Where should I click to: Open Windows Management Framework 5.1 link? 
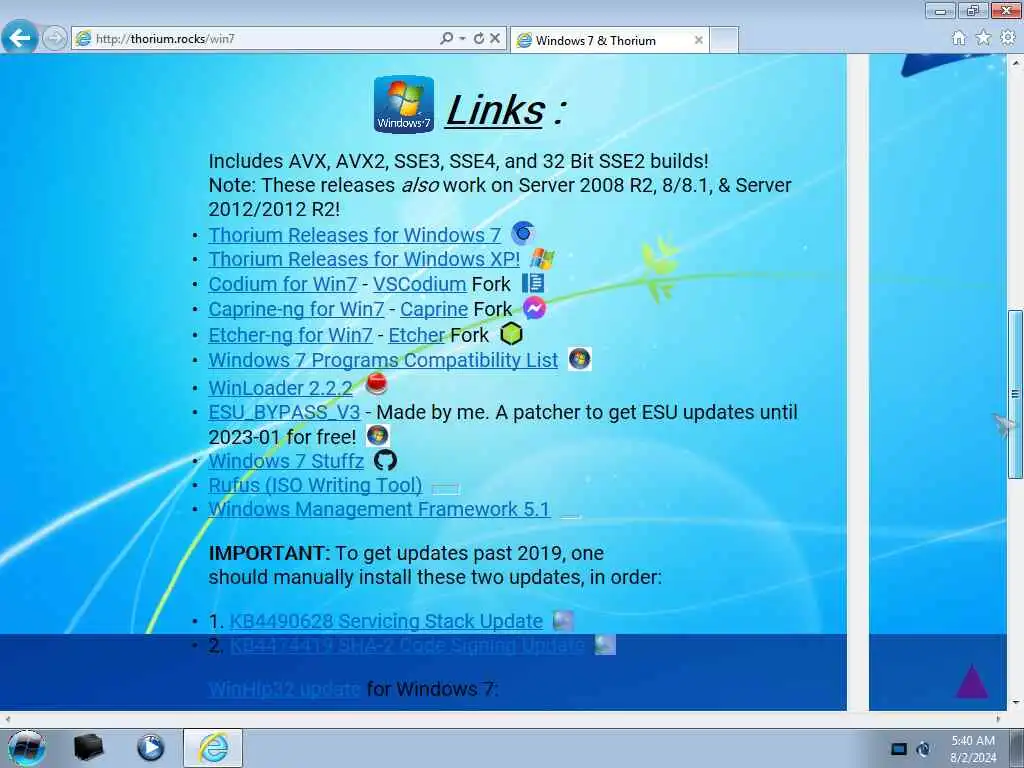click(x=379, y=509)
